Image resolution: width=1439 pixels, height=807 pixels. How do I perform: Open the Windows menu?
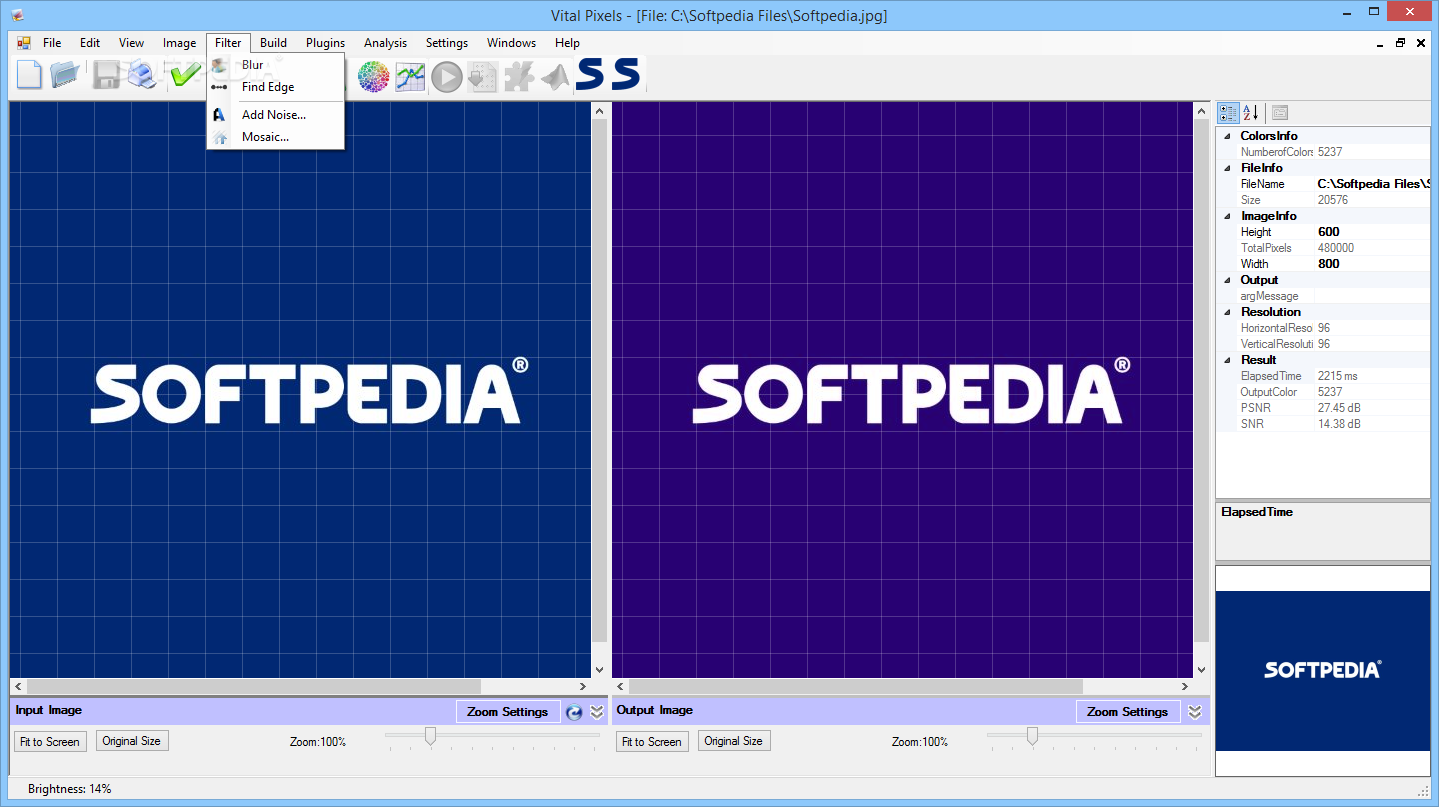click(x=511, y=43)
